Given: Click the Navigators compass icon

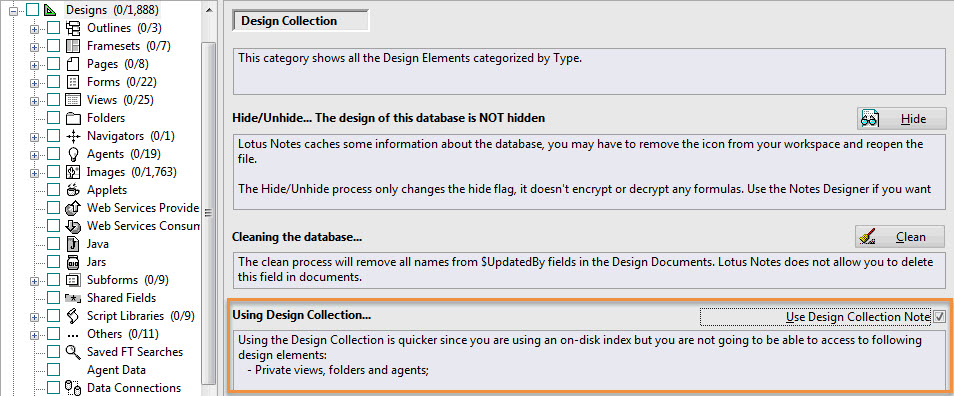Looking at the screenshot, I should click(73, 136).
